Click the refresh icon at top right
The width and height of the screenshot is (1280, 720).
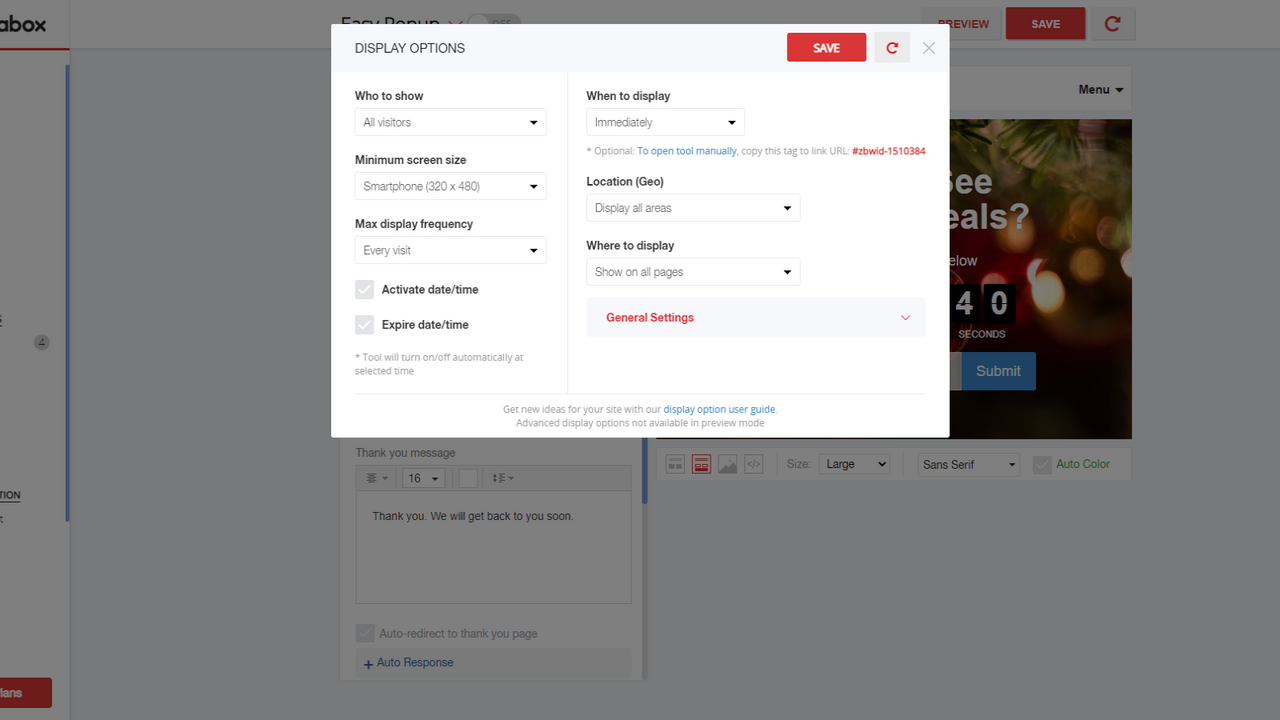(x=1112, y=23)
